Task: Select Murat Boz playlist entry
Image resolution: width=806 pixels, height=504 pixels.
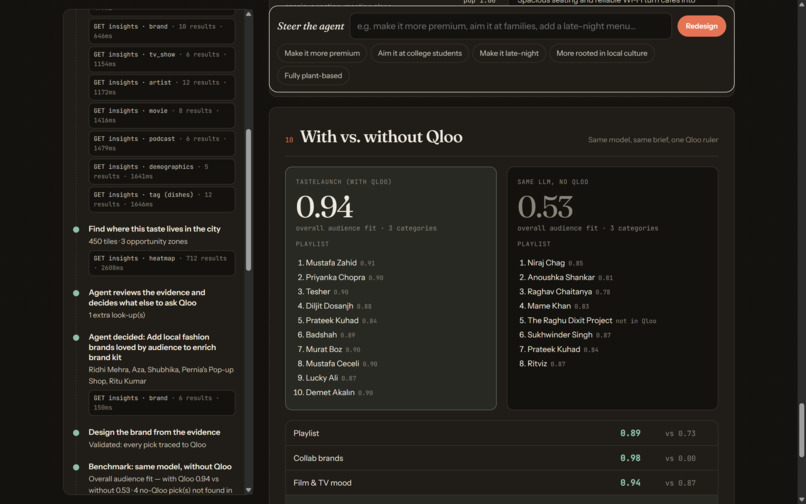Action: point(323,349)
